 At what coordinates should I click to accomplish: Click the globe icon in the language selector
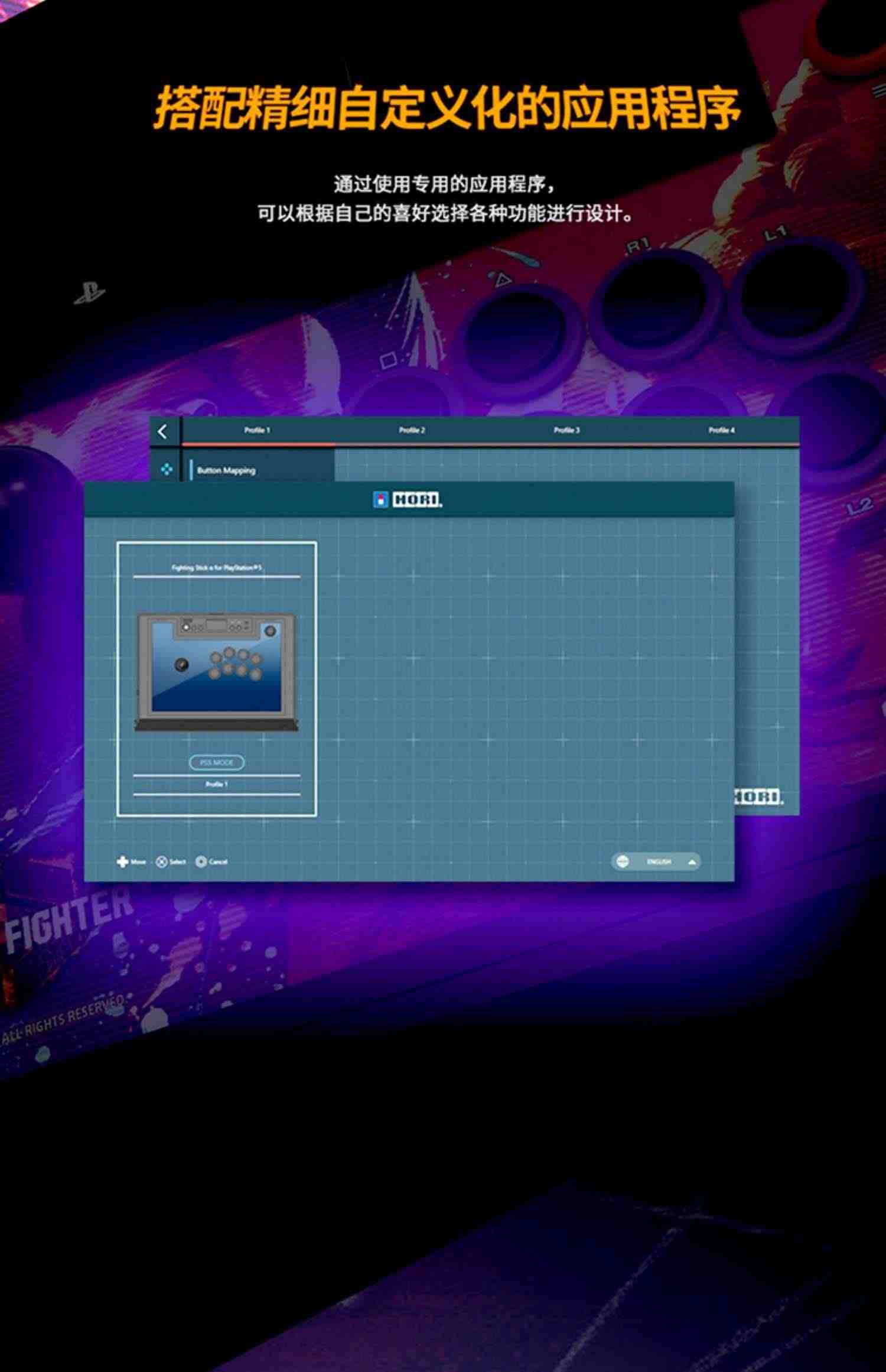(622, 861)
